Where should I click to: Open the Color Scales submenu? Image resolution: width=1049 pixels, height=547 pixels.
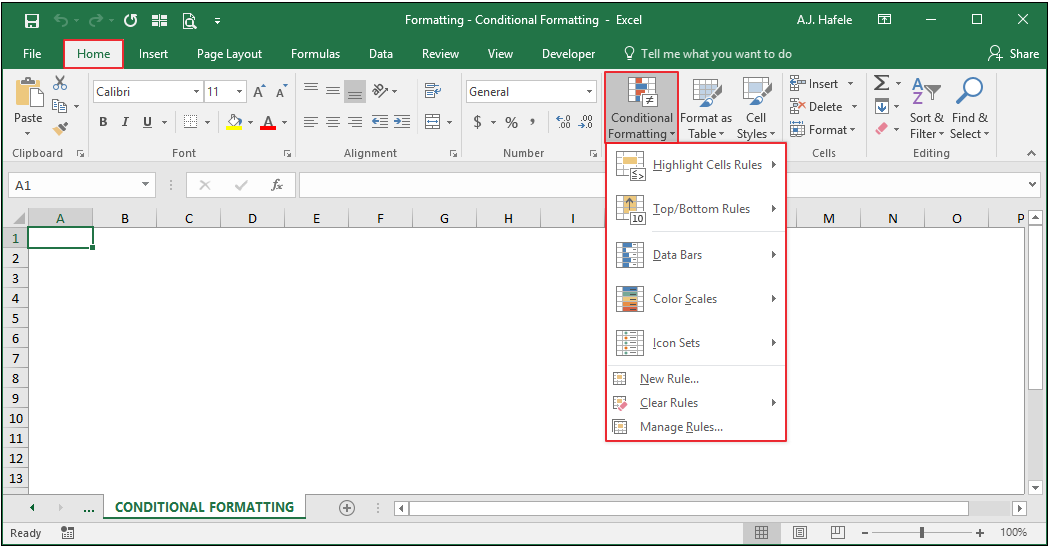pos(696,299)
